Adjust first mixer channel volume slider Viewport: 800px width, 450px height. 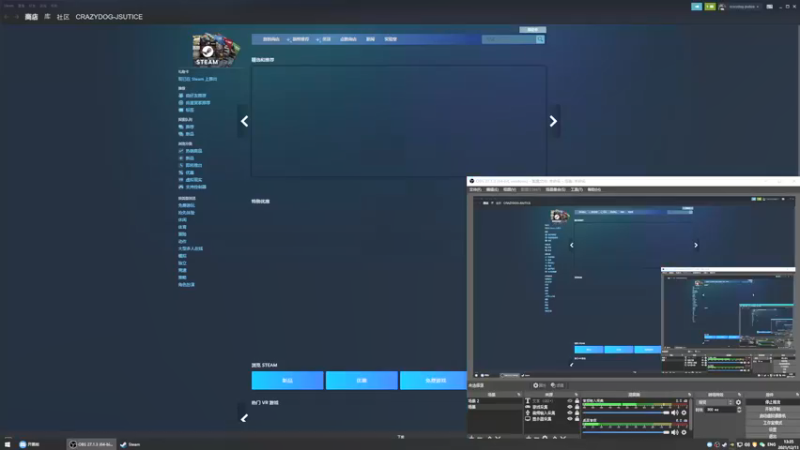[626, 413]
